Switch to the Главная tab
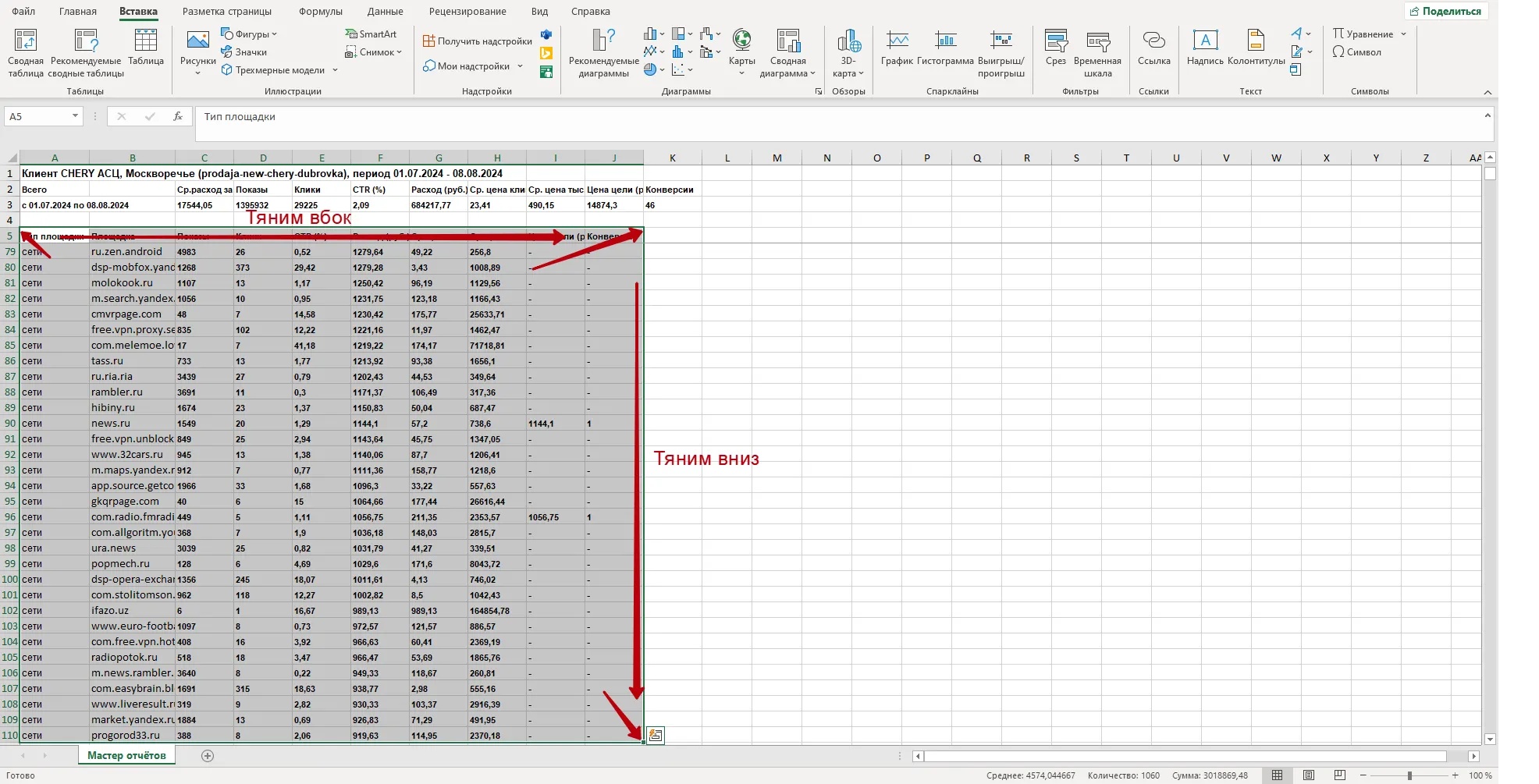The image size is (1539, 784). 78,12
